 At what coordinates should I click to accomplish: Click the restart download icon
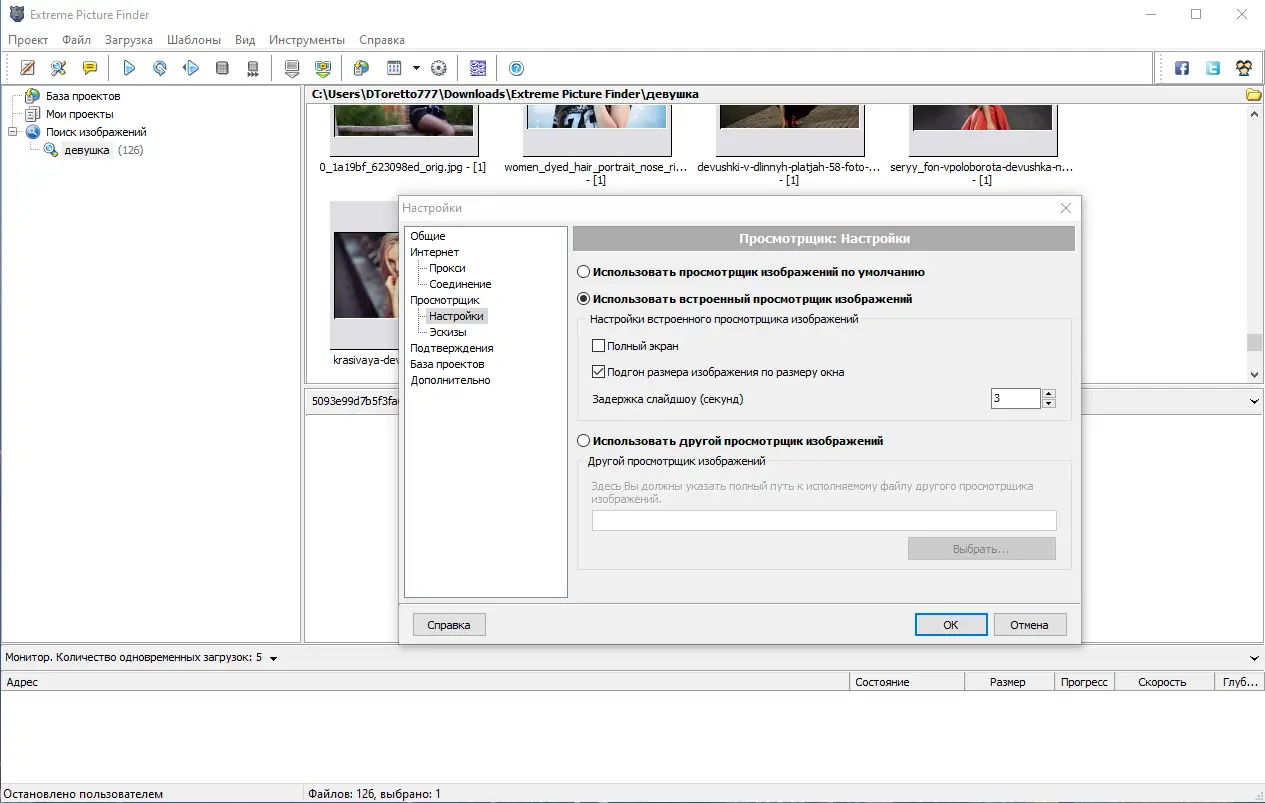(x=157, y=67)
